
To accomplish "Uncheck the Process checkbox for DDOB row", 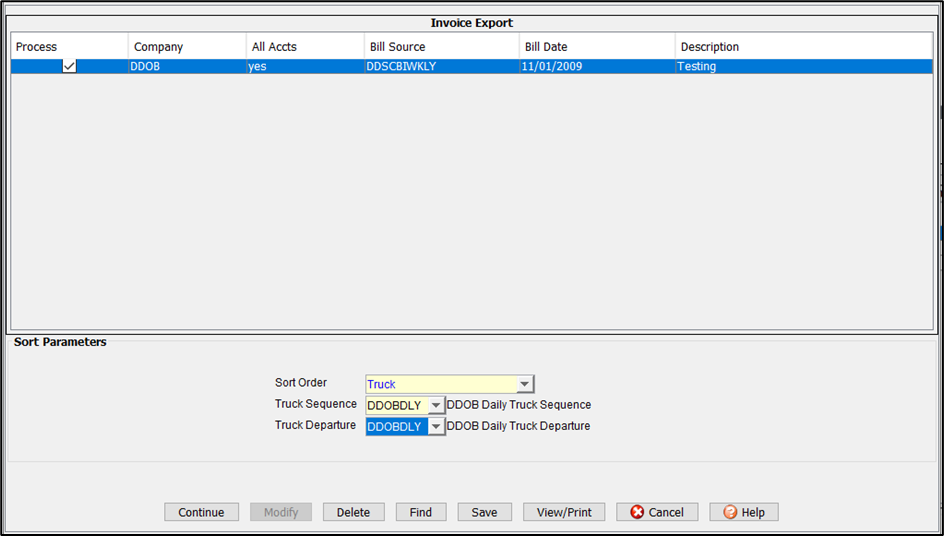I will pyautogui.click(x=69, y=67).
